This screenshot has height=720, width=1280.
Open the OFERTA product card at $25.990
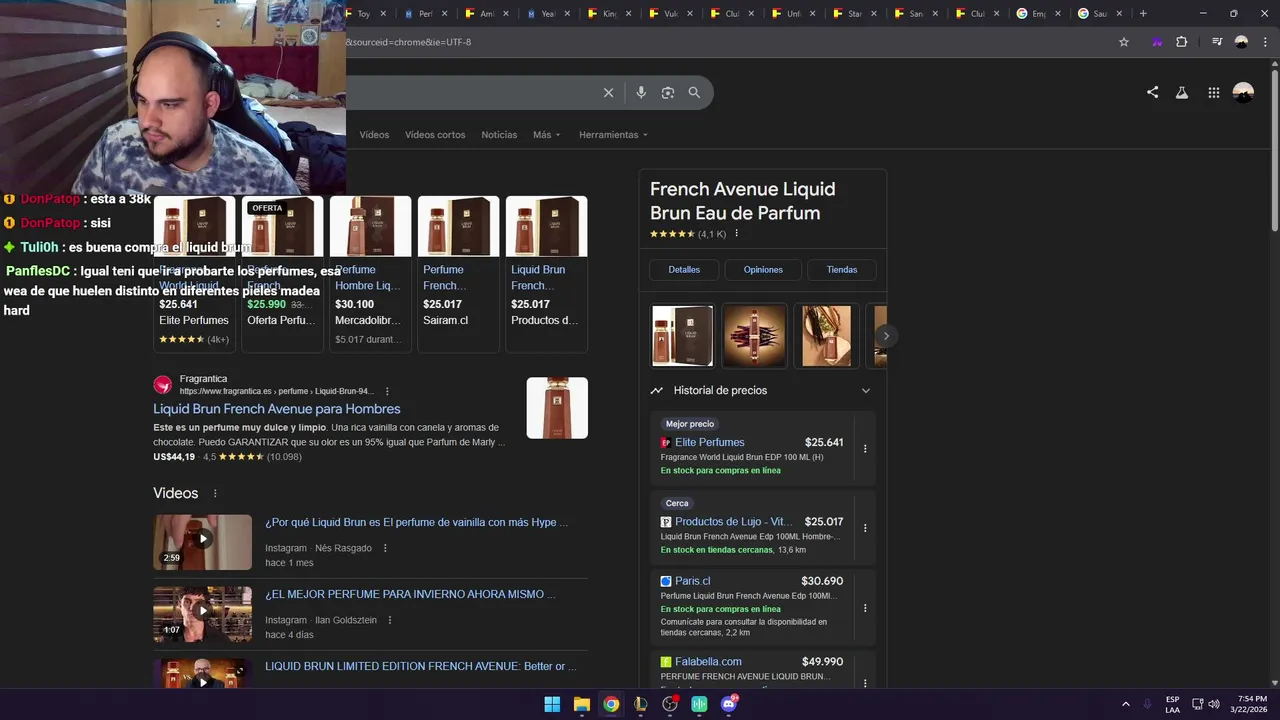[x=282, y=273]
